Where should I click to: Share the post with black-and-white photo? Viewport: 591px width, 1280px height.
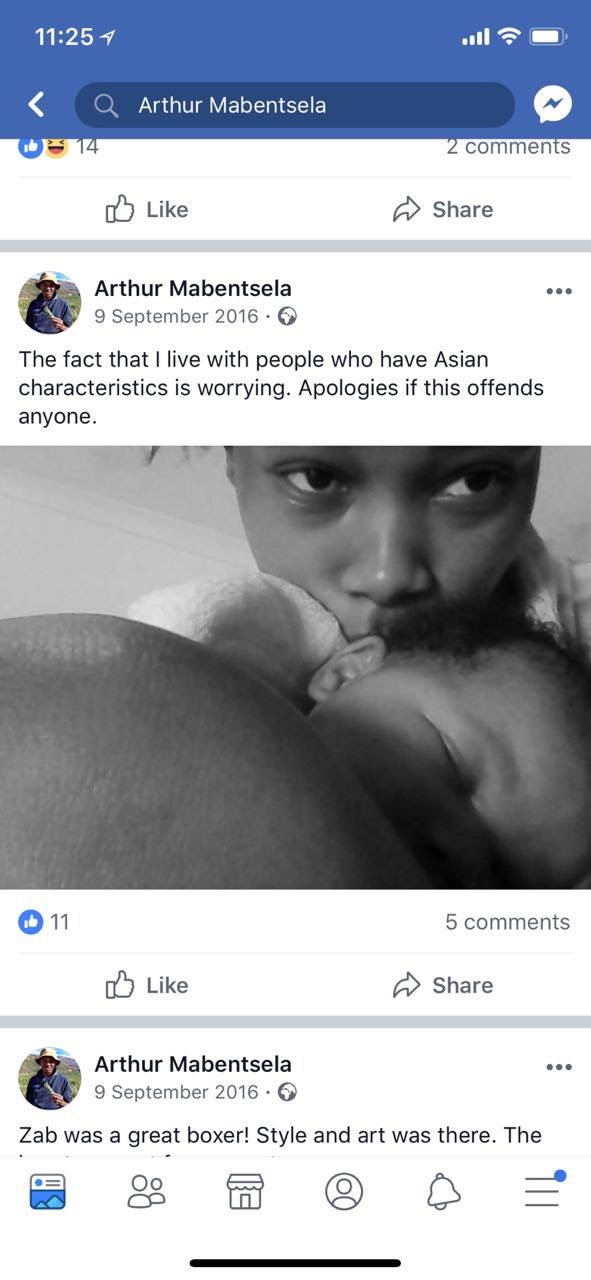[443, 985]
